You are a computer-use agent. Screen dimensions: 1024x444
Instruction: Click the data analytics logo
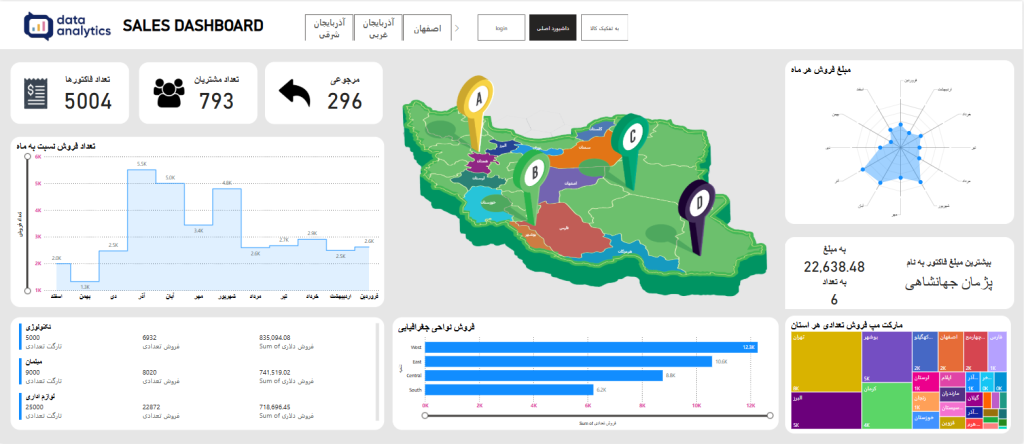(x=63, y=27)
